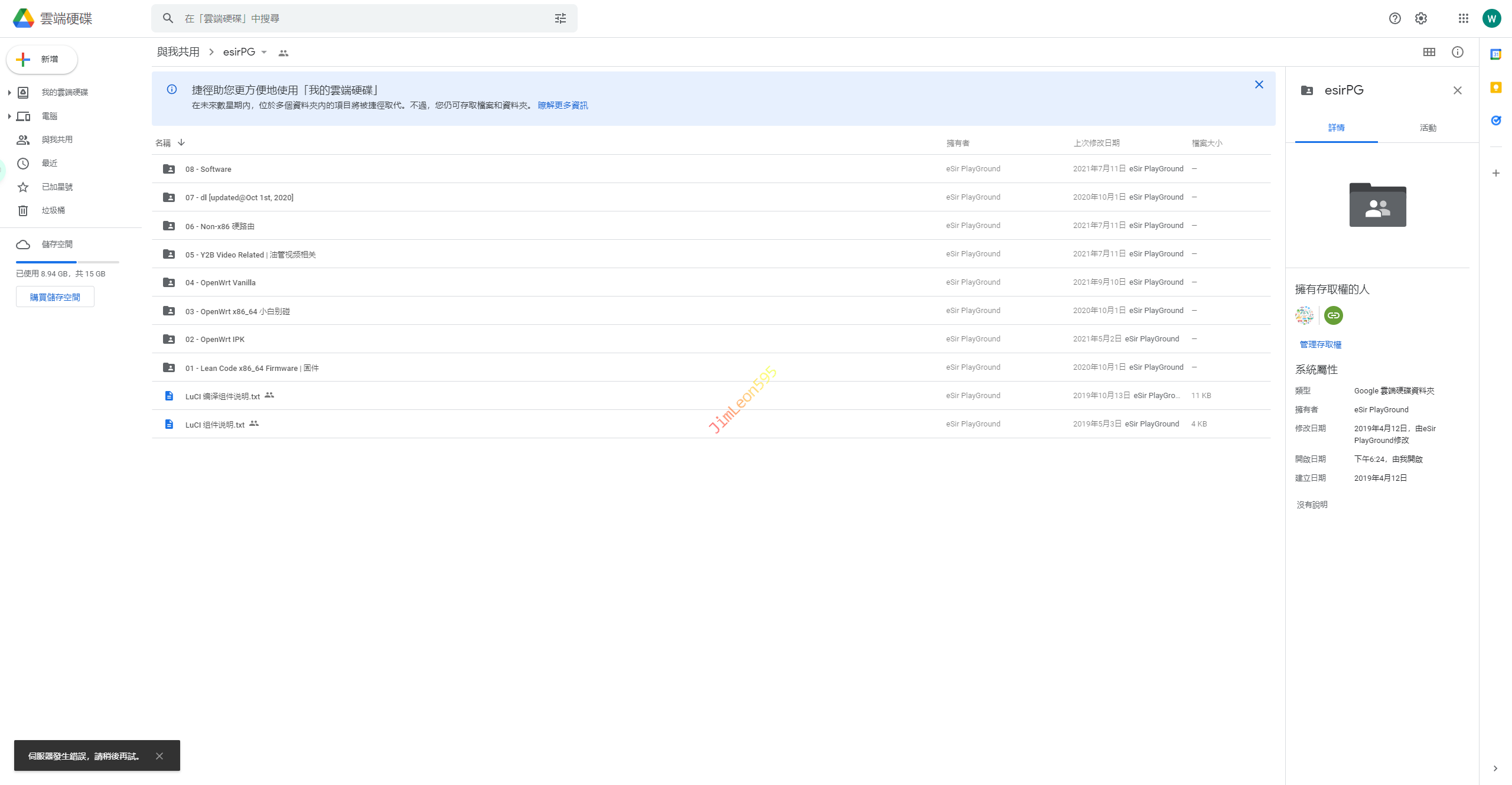Hide the side panel chevron
The width and height of the screenshot is (1512, 785).
click(1495, 768)
